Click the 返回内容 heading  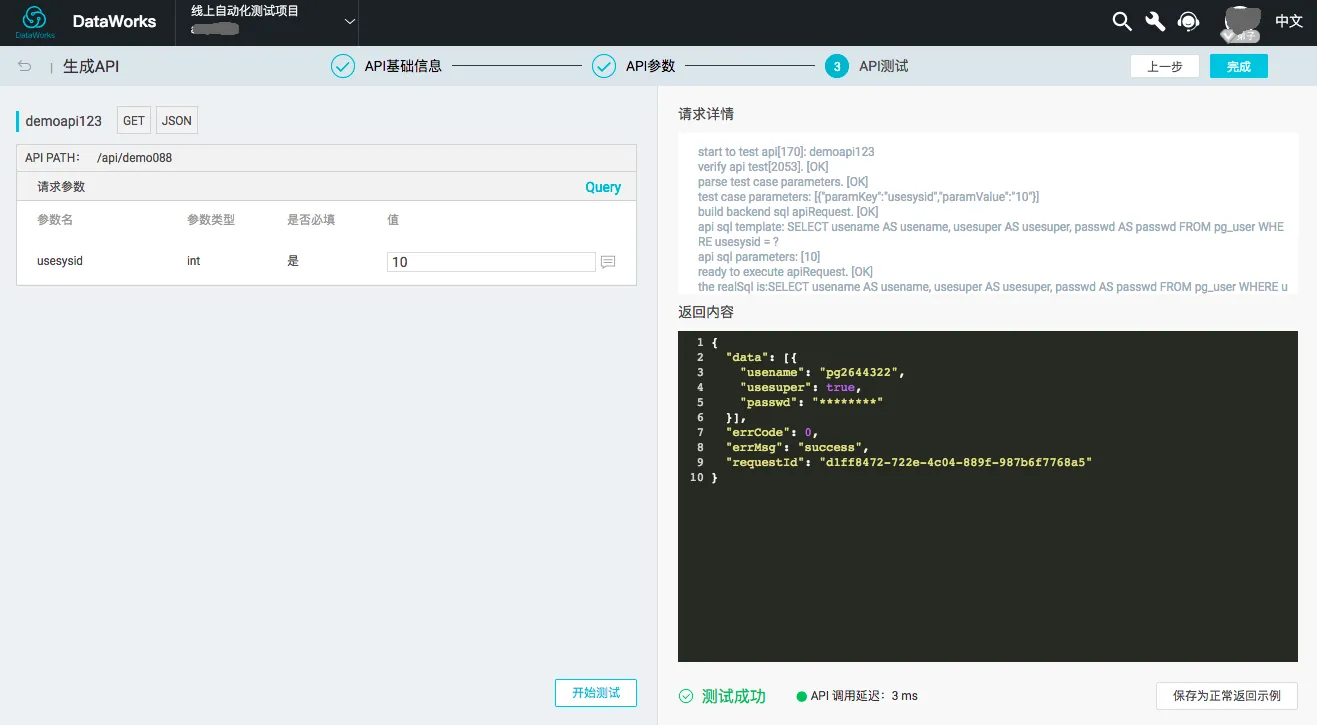706,312
